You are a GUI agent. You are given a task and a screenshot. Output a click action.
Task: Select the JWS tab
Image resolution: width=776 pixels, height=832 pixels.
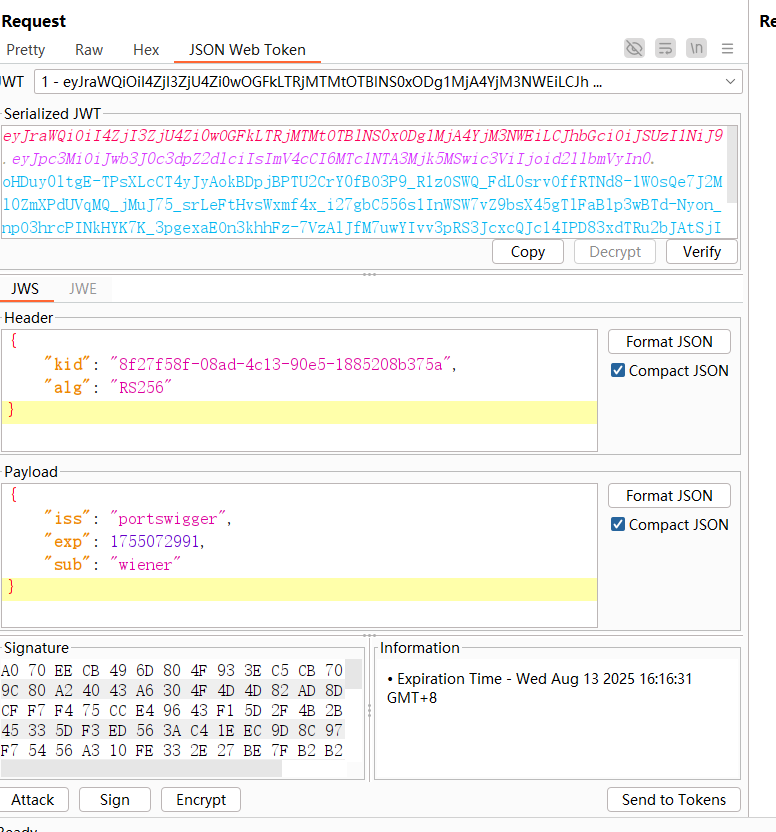point(25,289)
